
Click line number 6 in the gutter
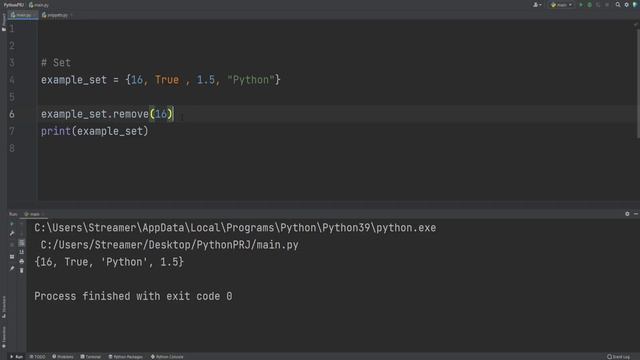(12, 114)
